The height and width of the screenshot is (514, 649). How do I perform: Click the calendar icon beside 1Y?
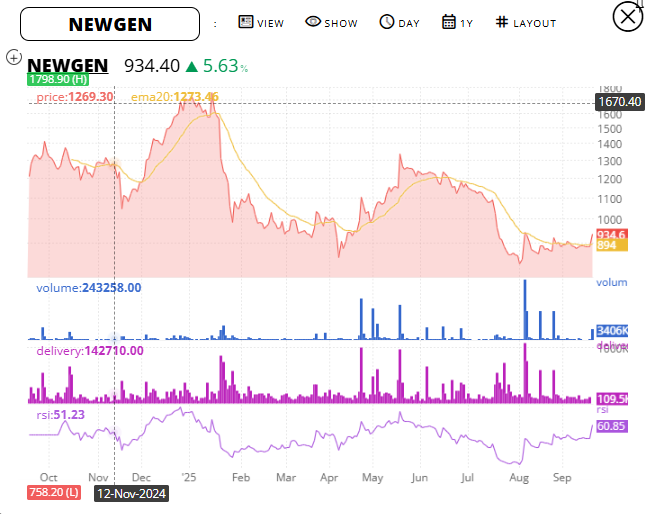coord(449,22)
